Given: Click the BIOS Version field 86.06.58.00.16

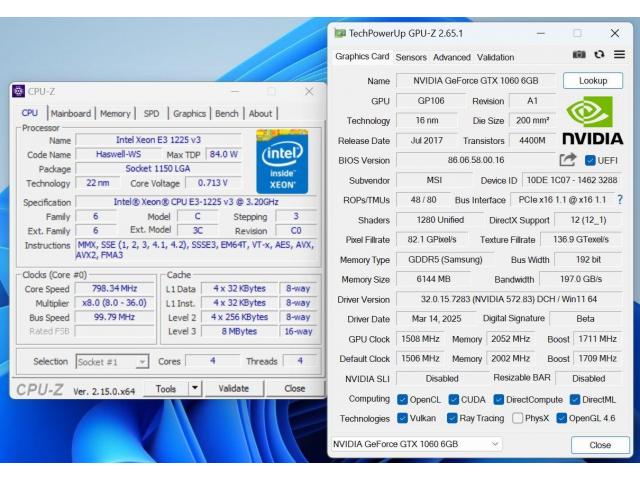Looking at the screenshot, I should coord(476,160).
